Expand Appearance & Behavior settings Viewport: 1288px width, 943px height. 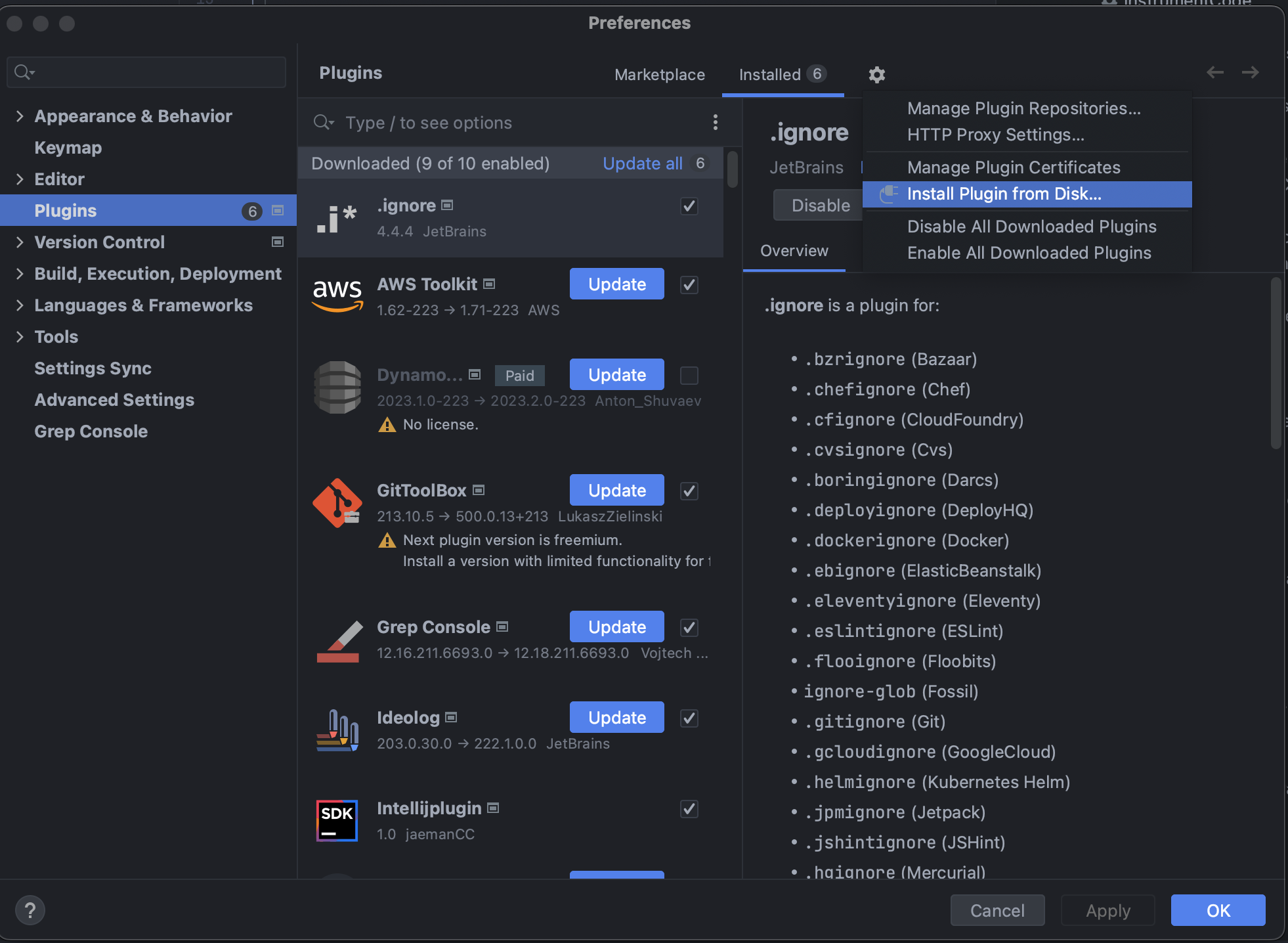tap(20, 116)
